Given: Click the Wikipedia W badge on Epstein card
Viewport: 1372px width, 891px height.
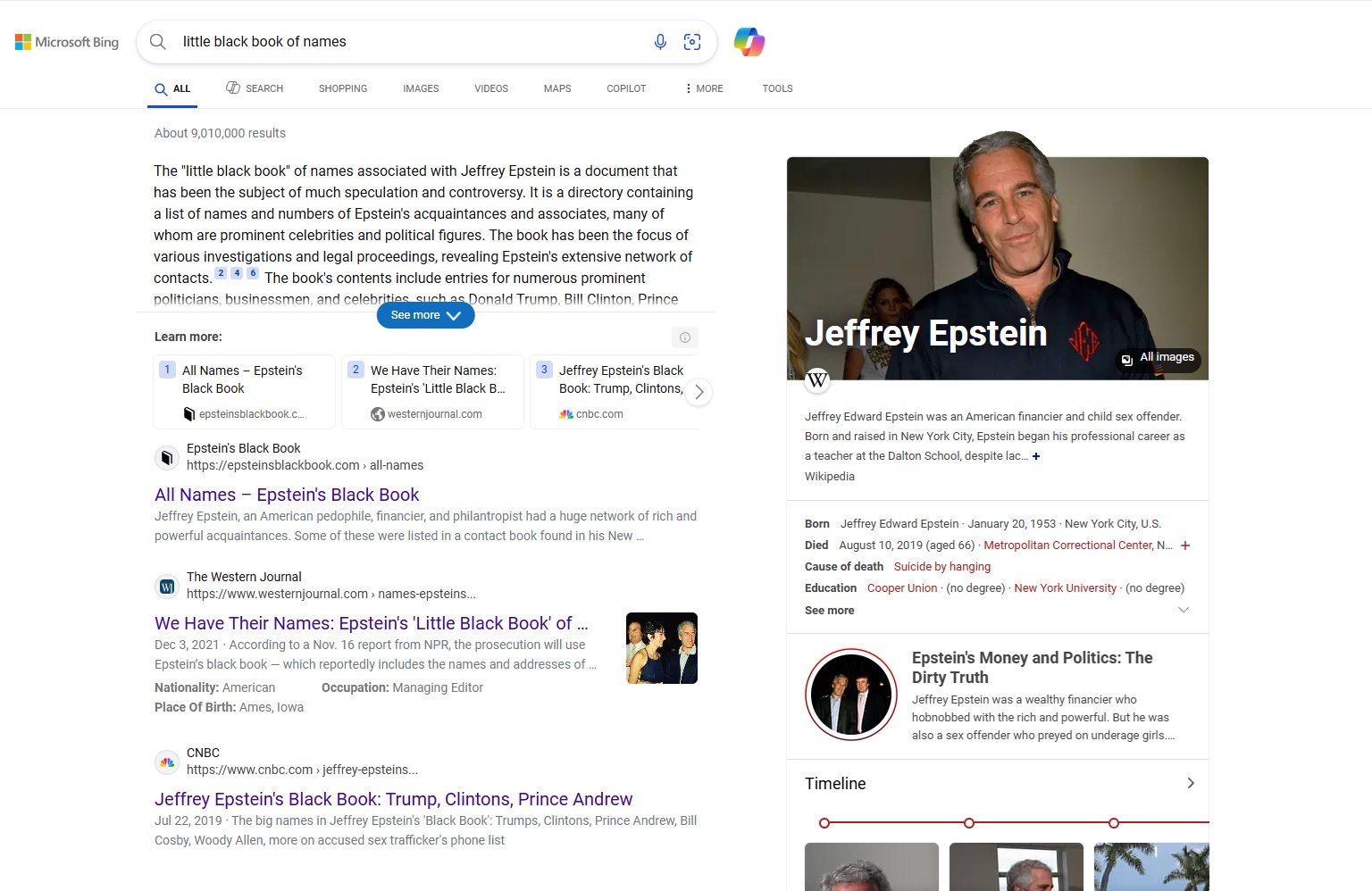Looking at the screenshot, I should point(817,380).
